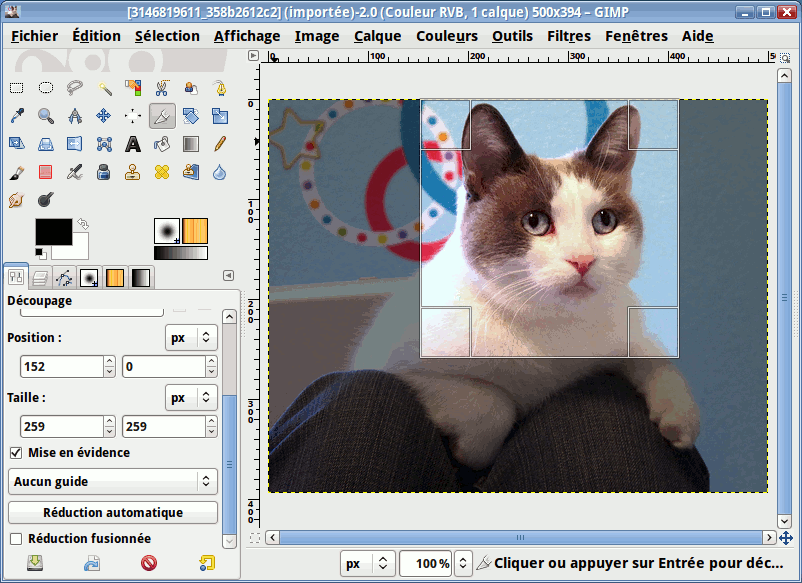This screenshot has height=583, width=802.
Task: Open the Aucun guide dropdown
Action: pyautogui.click(x=113, y=482)
